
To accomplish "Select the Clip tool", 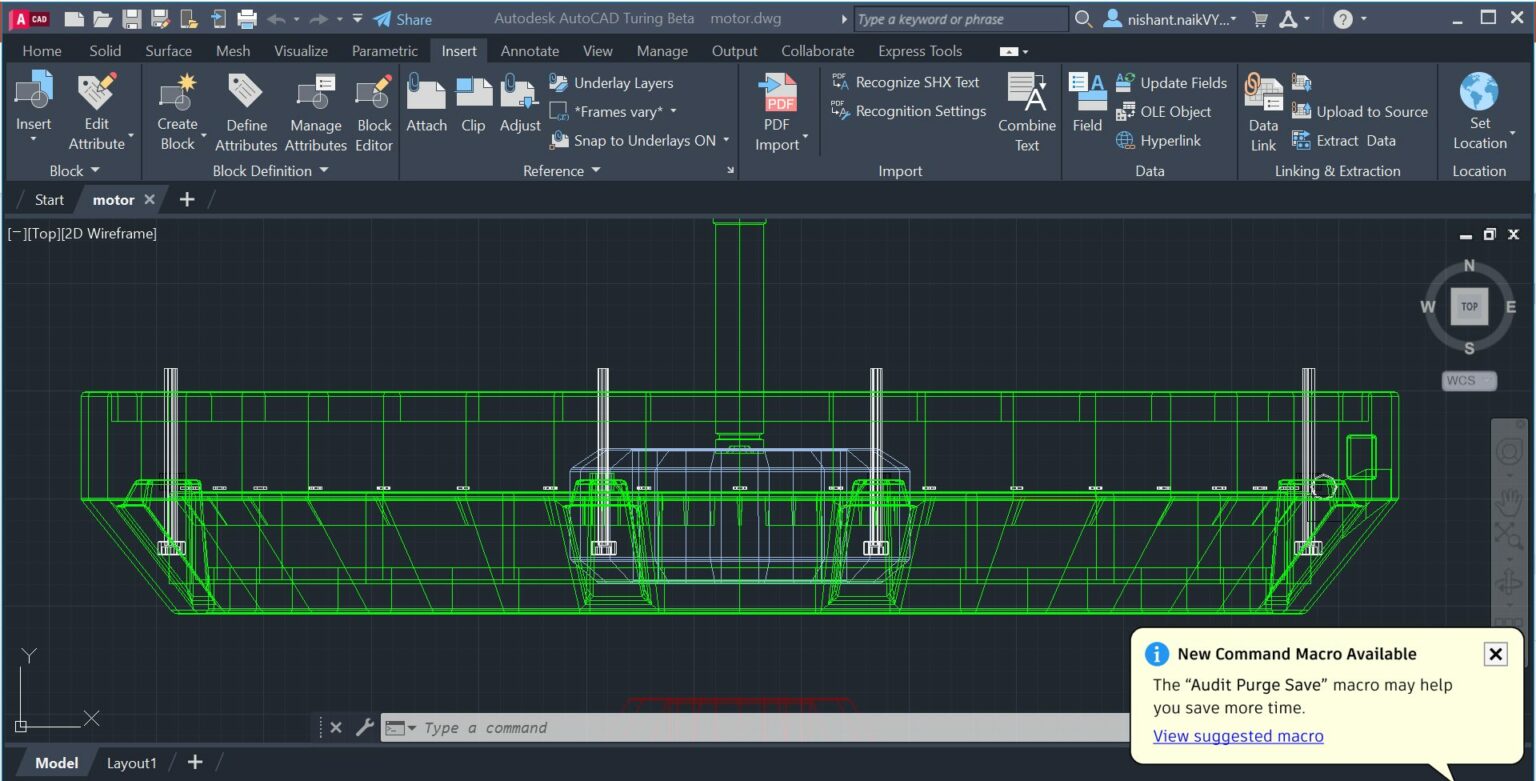I will click(473, 103).
